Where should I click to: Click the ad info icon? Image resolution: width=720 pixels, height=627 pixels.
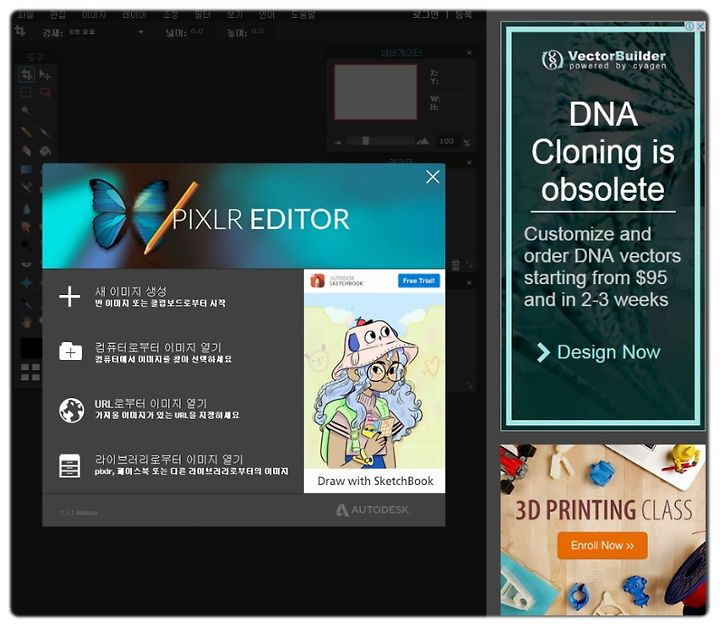pos(689,26)
